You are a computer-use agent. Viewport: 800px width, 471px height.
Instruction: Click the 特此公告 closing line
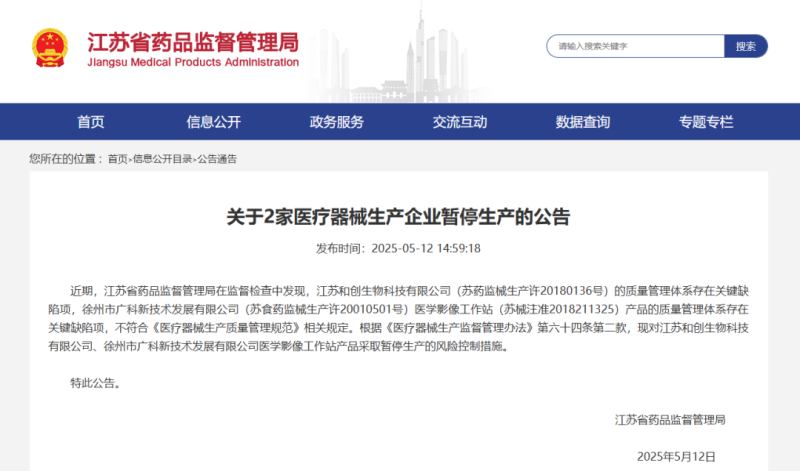tap(95, 382)
